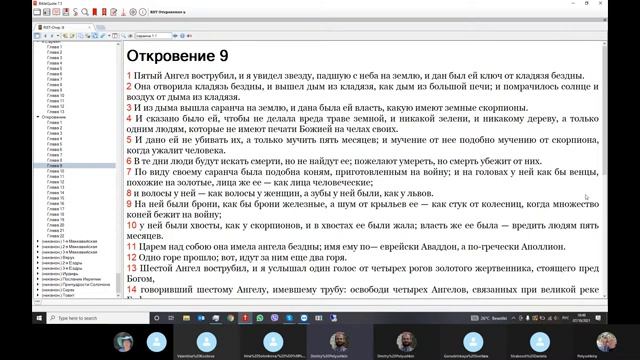Close the RST-Откр. 9 tab
Screen dimensions: 640x360
point(89,27)
